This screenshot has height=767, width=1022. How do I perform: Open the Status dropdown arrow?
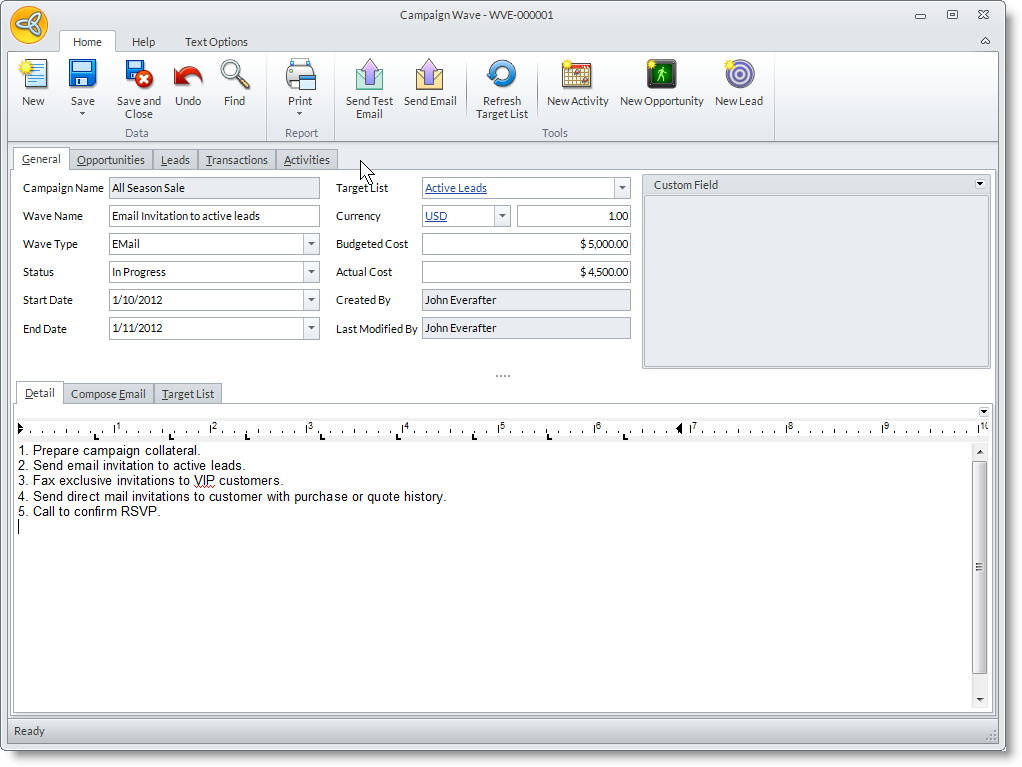tap(311, 272)
